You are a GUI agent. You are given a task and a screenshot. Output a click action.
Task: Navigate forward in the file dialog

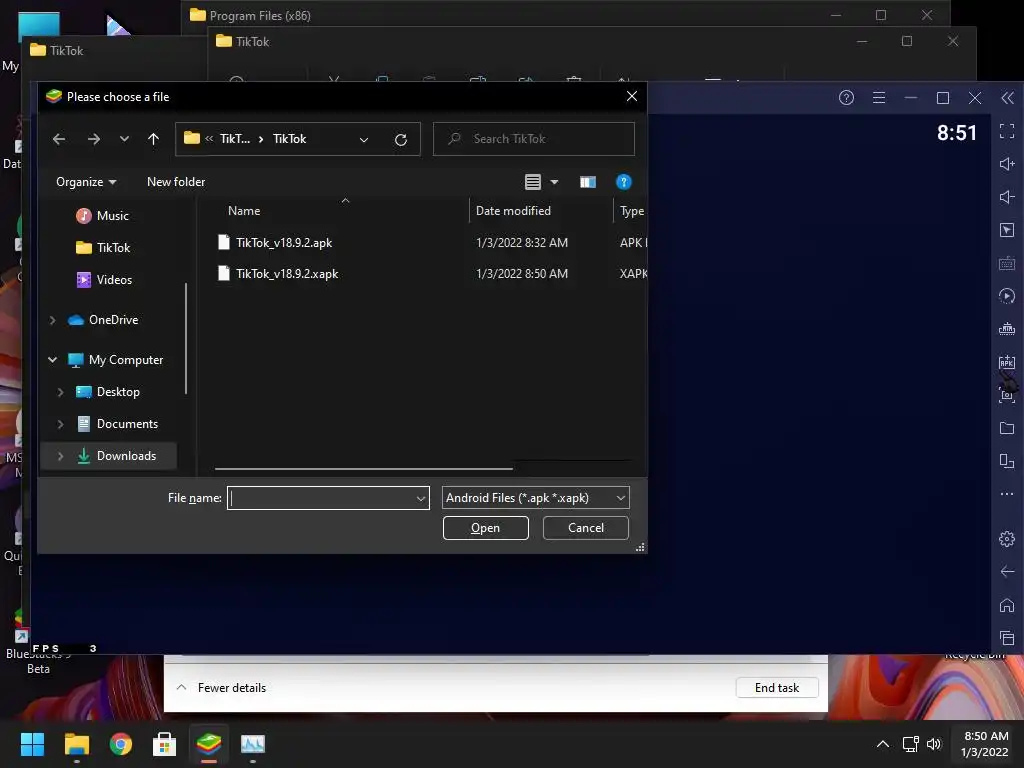(94, 138)
